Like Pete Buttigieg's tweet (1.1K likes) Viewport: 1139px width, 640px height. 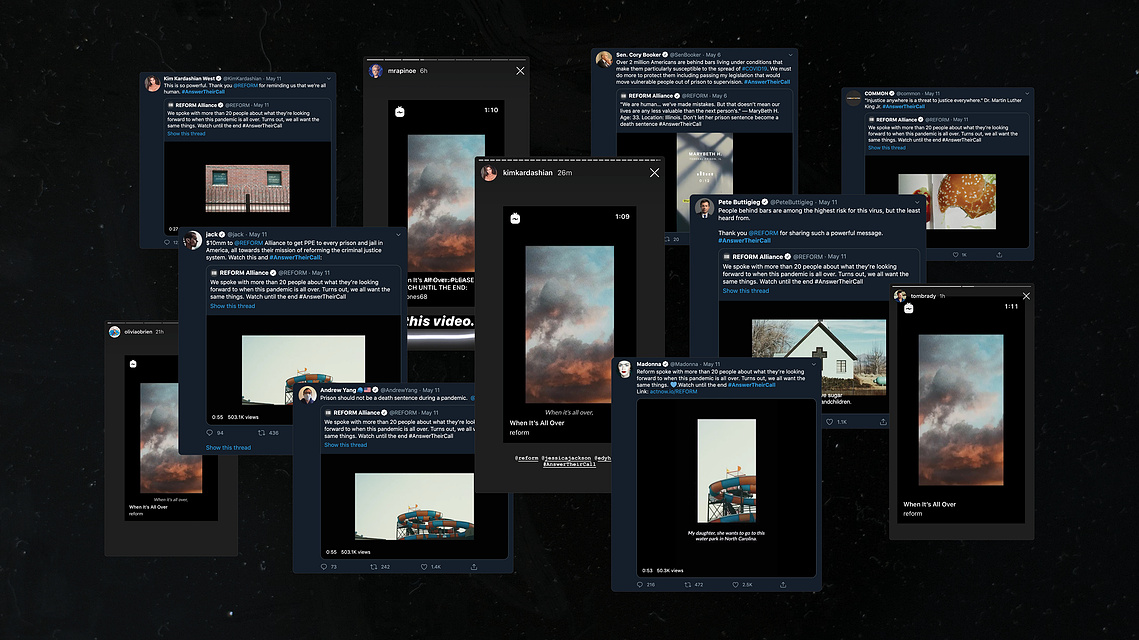coord(830,421)
